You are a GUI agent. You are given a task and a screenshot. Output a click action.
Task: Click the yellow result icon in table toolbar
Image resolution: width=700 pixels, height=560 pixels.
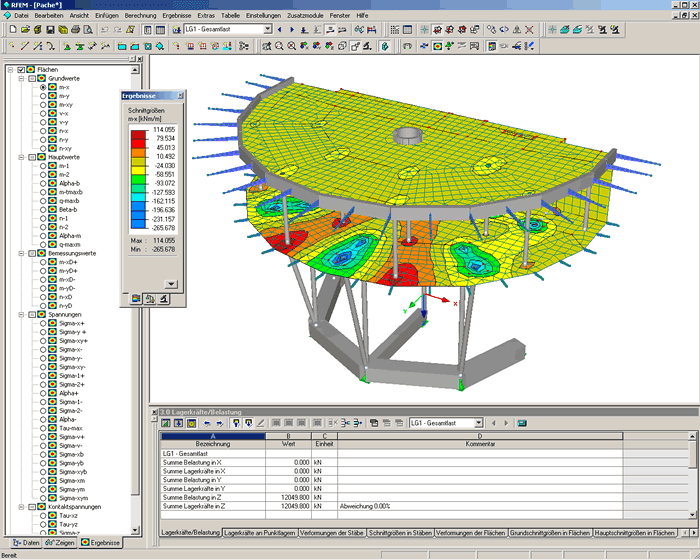click(192, 423)
